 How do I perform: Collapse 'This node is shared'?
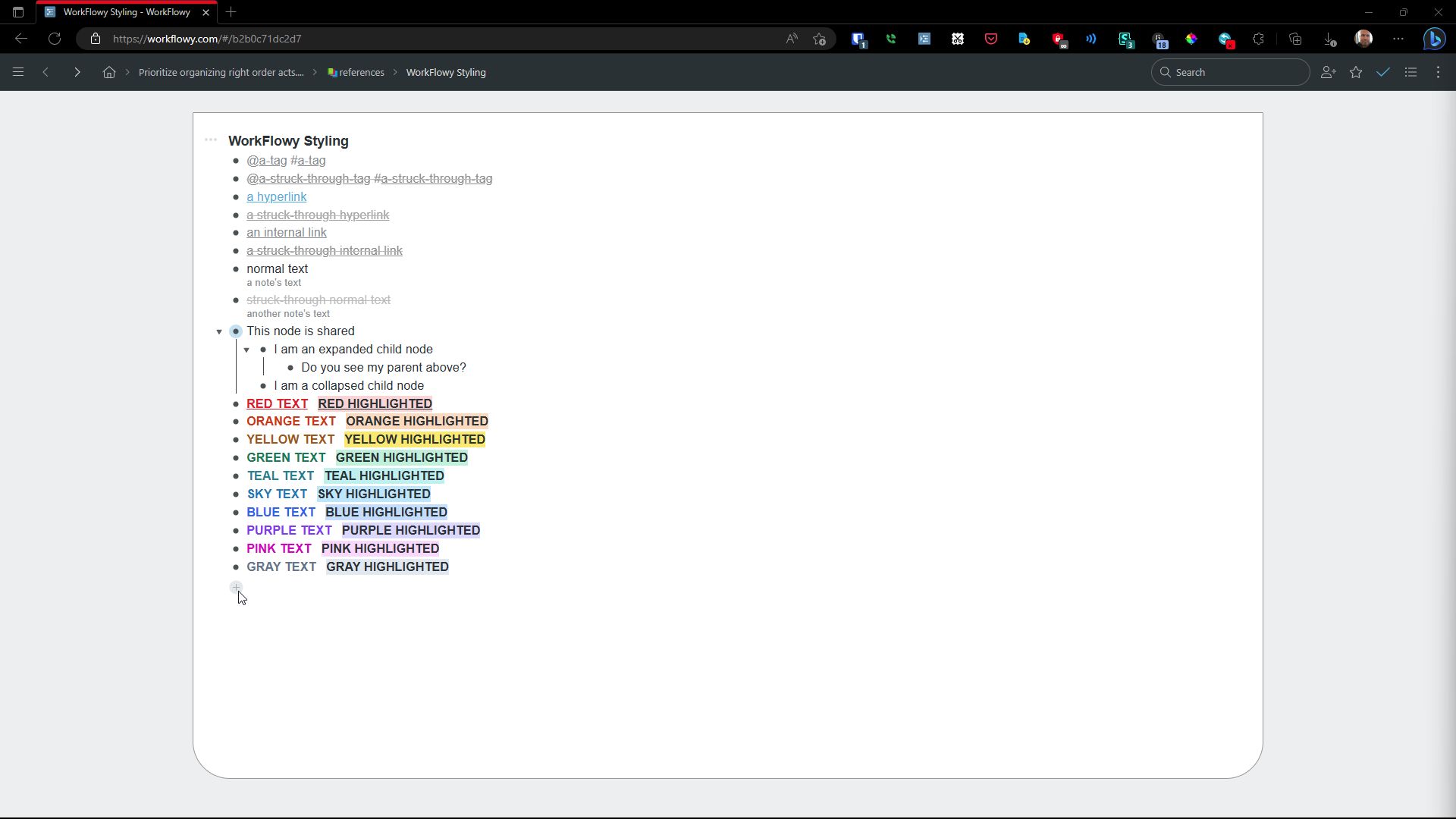[219, 331]
